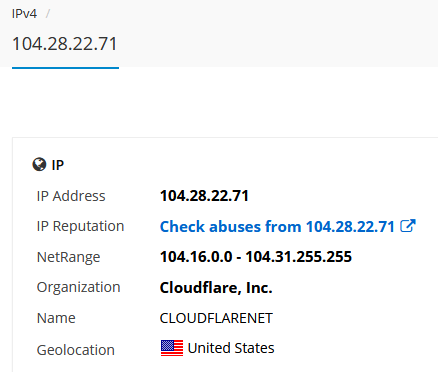Click the NetRange field label
The height and width of the screenshot is (372, 438).
point(68,257)
